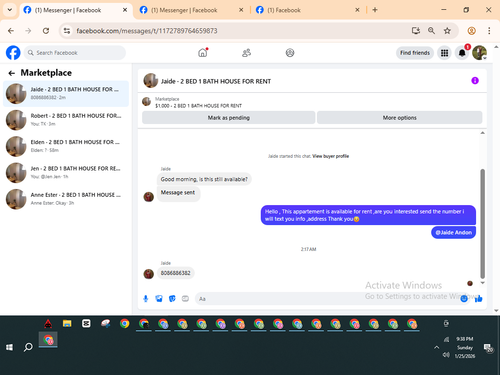Expand the Chrome tab search dropdown

click(10, 10)
